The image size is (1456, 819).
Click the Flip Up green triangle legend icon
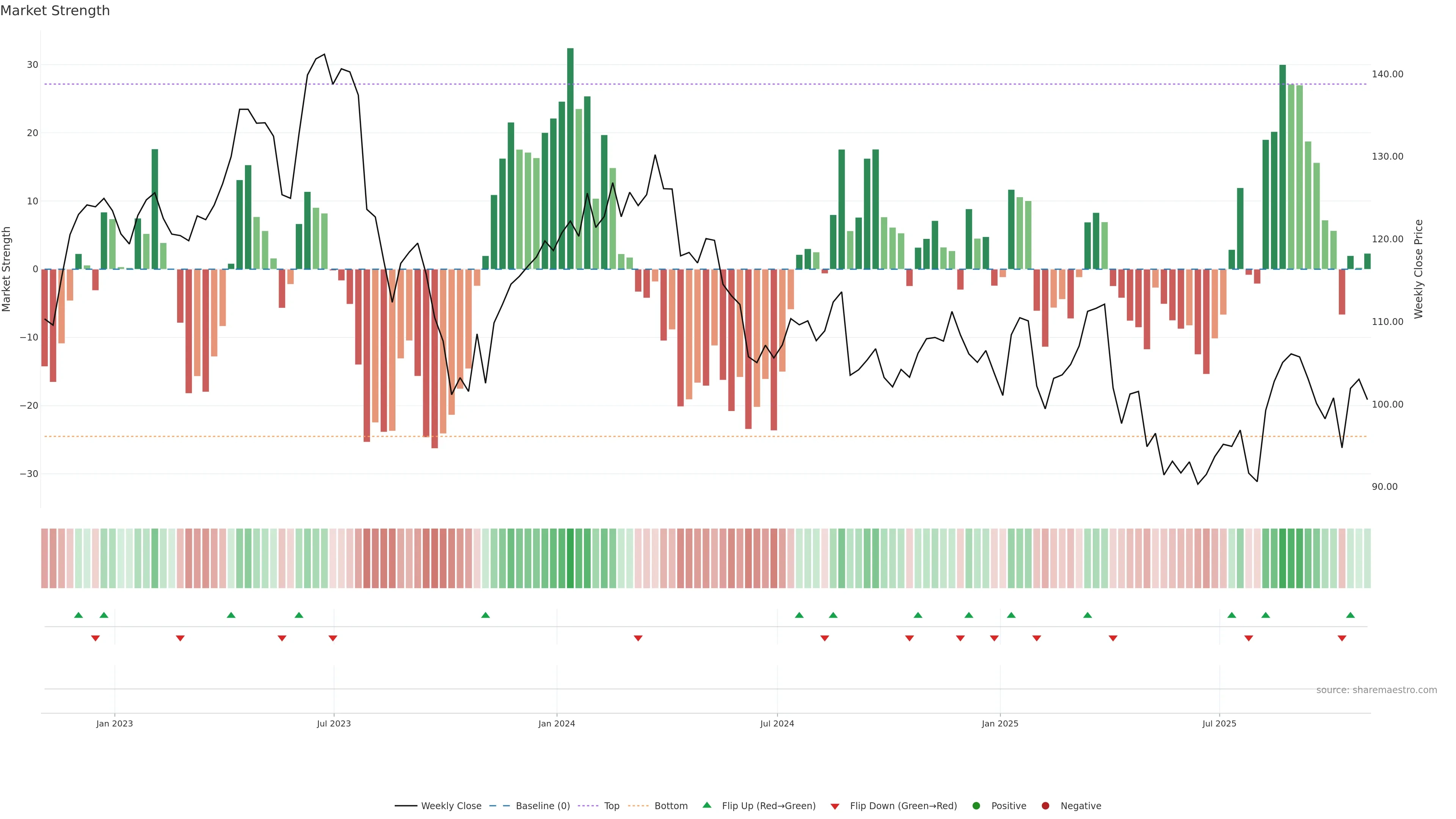pos(706,805)
